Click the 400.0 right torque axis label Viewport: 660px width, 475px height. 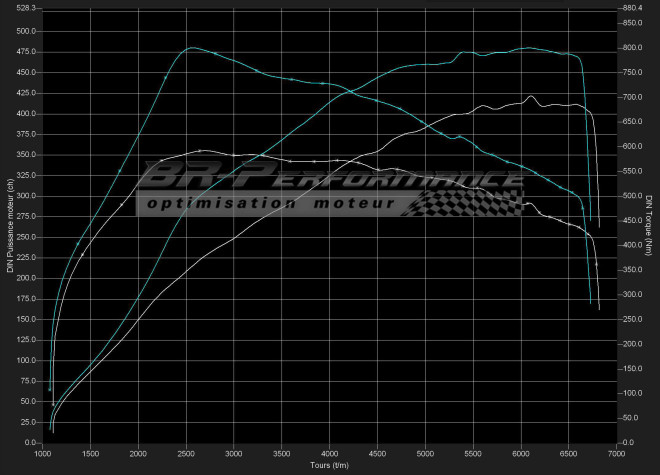tap(632, 245)
